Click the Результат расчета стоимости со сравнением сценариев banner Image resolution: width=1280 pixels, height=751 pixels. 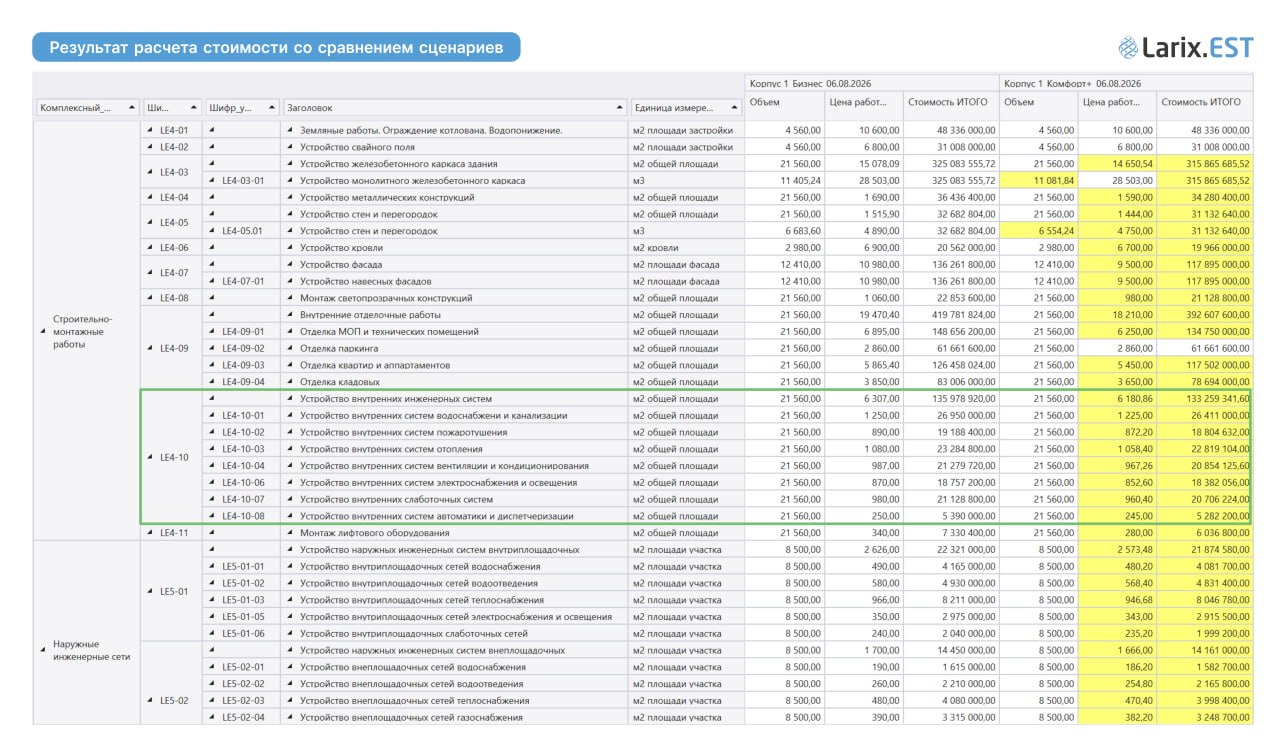(x=276, y=47)
